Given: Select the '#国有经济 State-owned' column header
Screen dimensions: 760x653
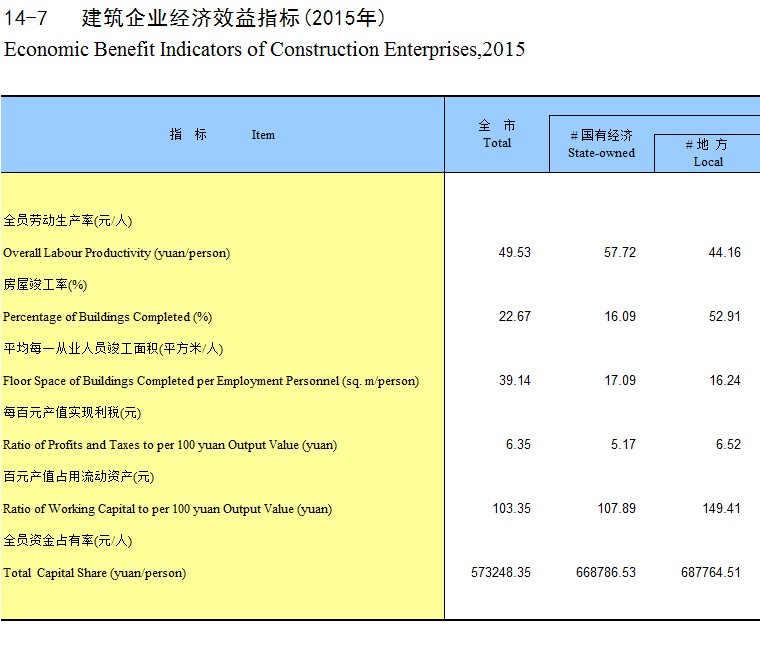Looking at the screenshot, I should (602, 144).
